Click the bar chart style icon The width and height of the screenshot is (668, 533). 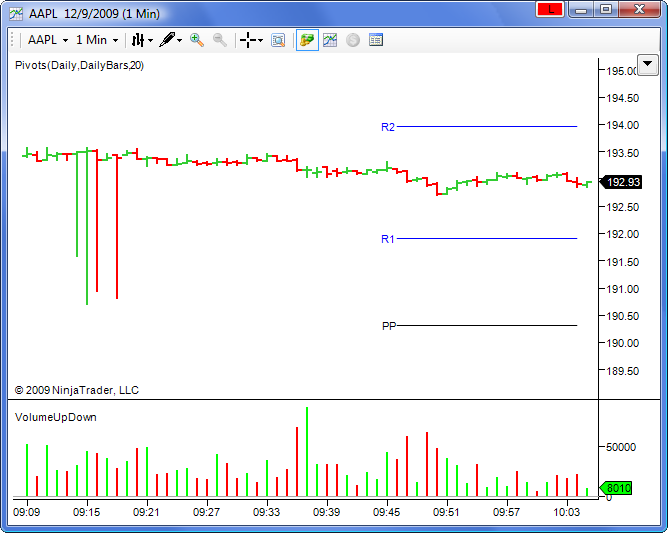click(x=138, y=40)
